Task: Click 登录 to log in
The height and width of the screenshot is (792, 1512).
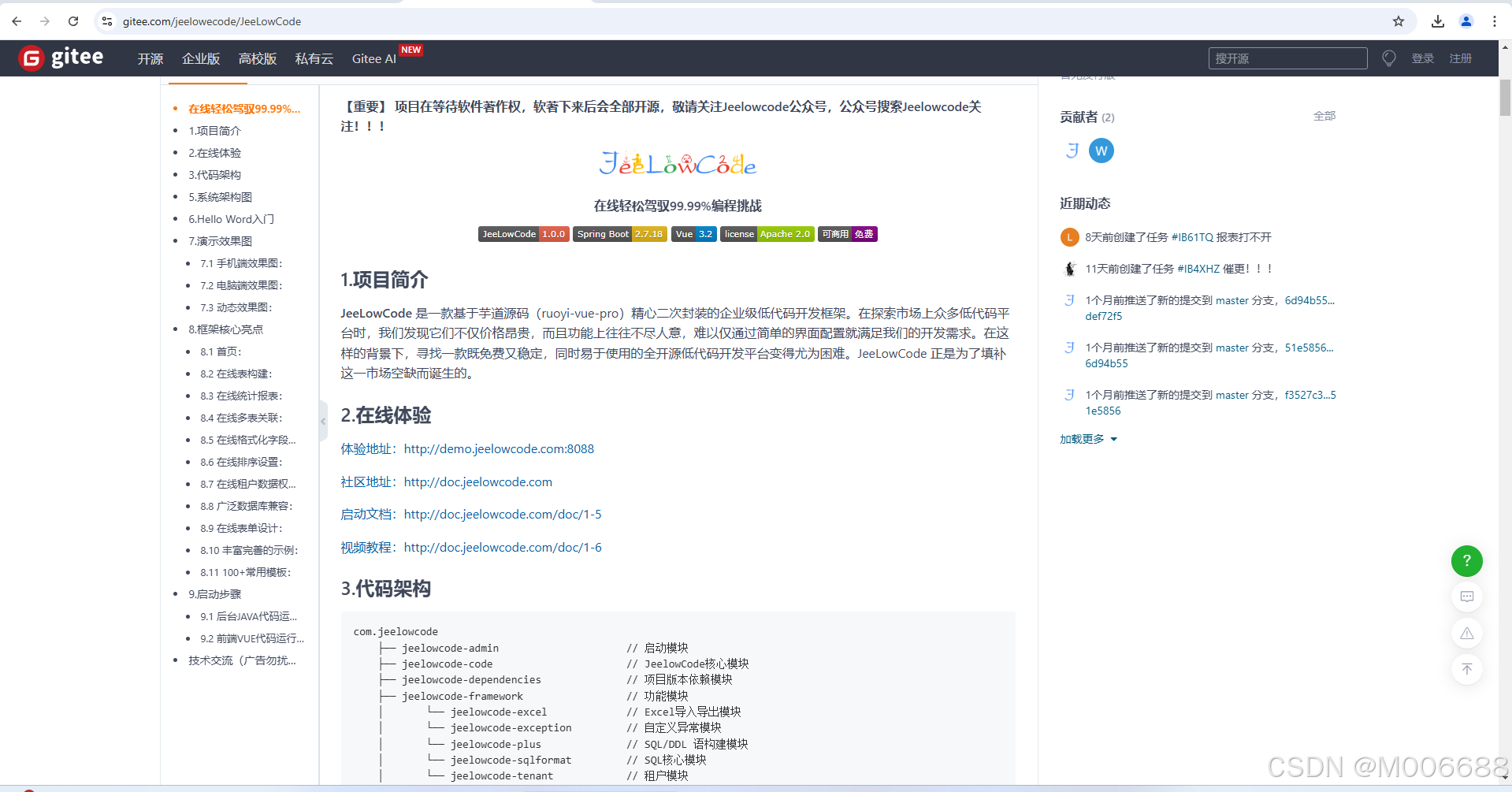Action: [x=1423, y=58]
